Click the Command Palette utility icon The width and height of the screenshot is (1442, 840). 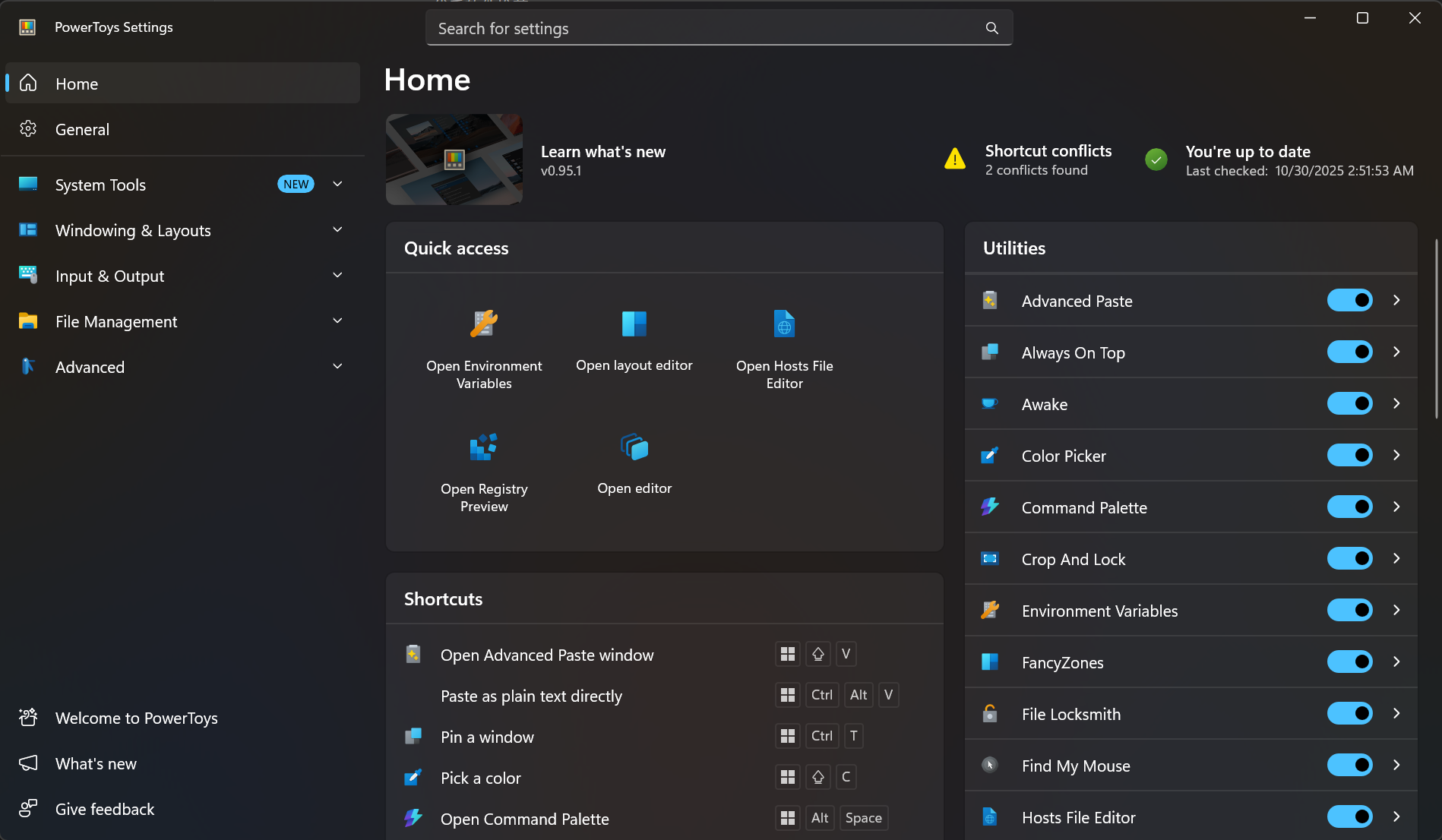(x=990, y=507)
